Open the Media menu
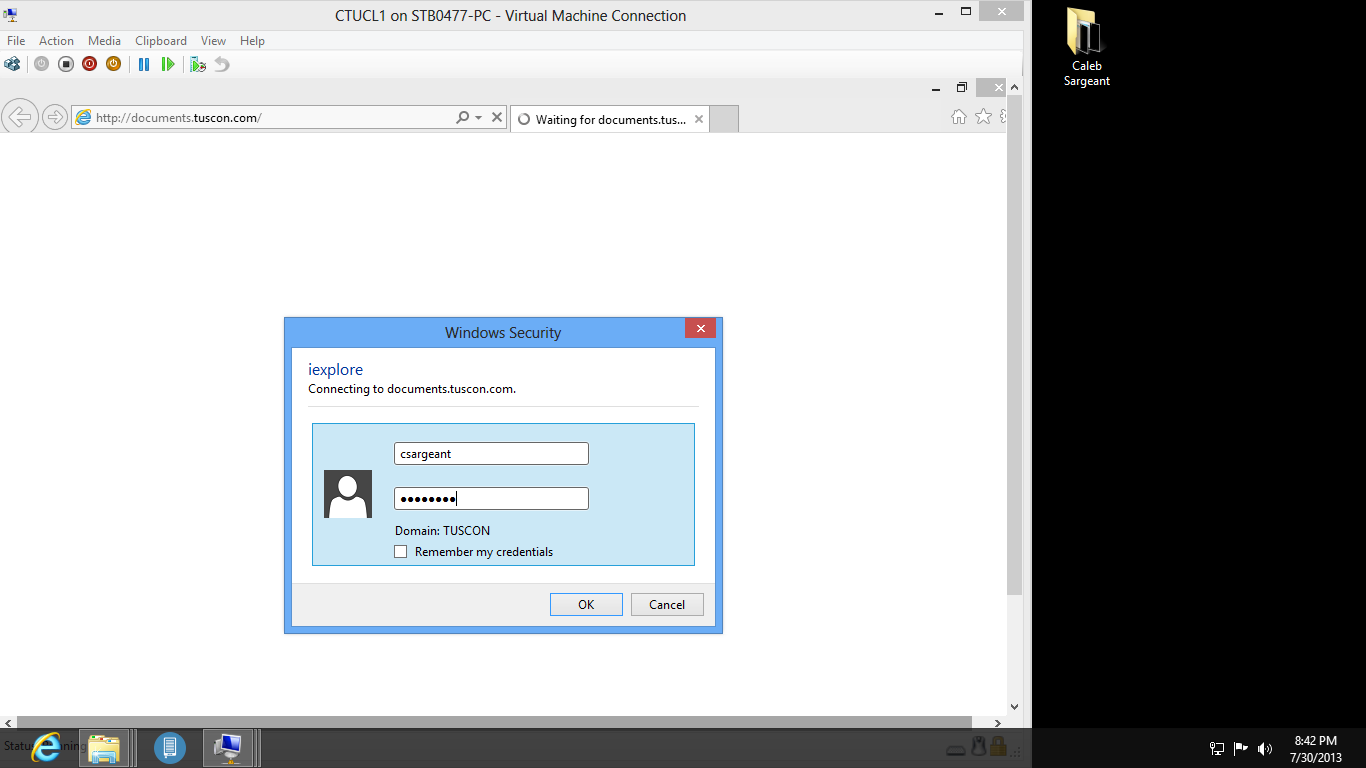 point(104,41)
